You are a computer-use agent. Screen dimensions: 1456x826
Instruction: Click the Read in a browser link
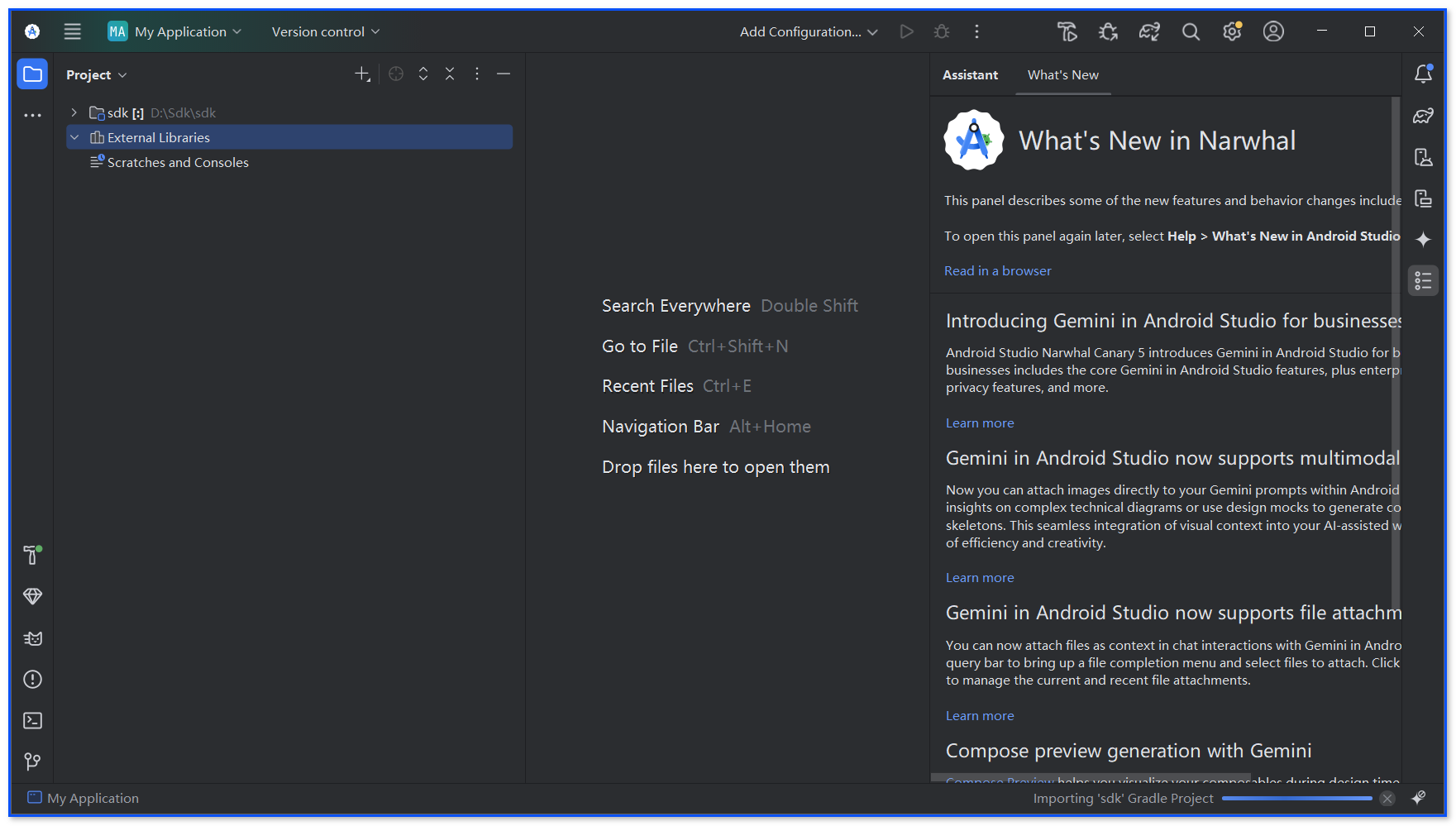[998, 271]
